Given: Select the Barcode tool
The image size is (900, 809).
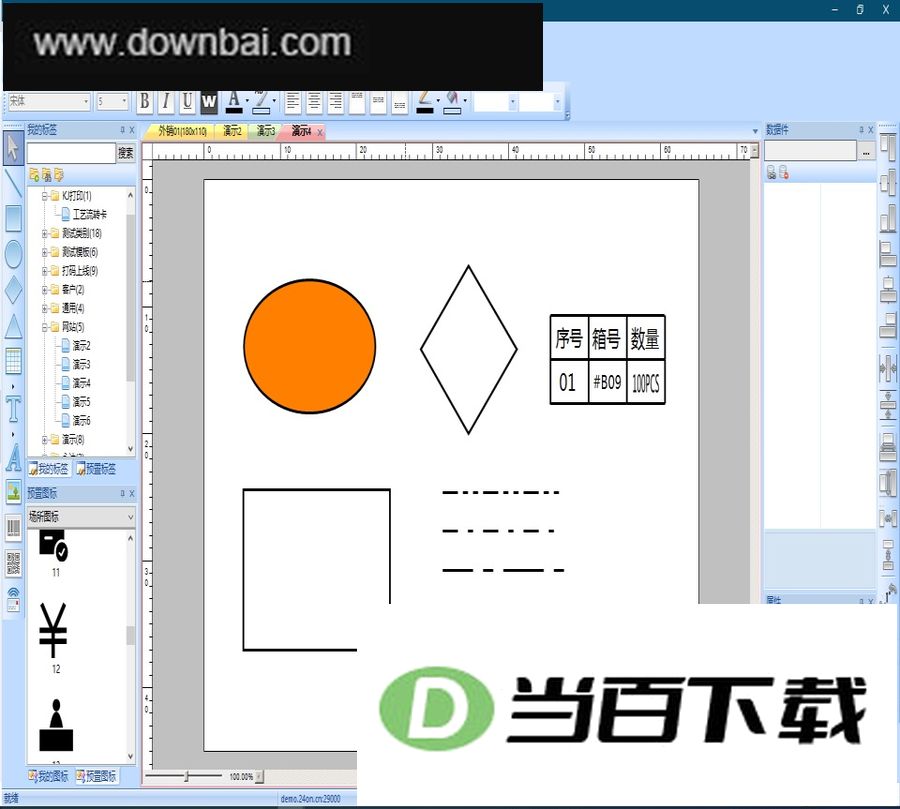Looking at the screenshot, I should [13, 528].
